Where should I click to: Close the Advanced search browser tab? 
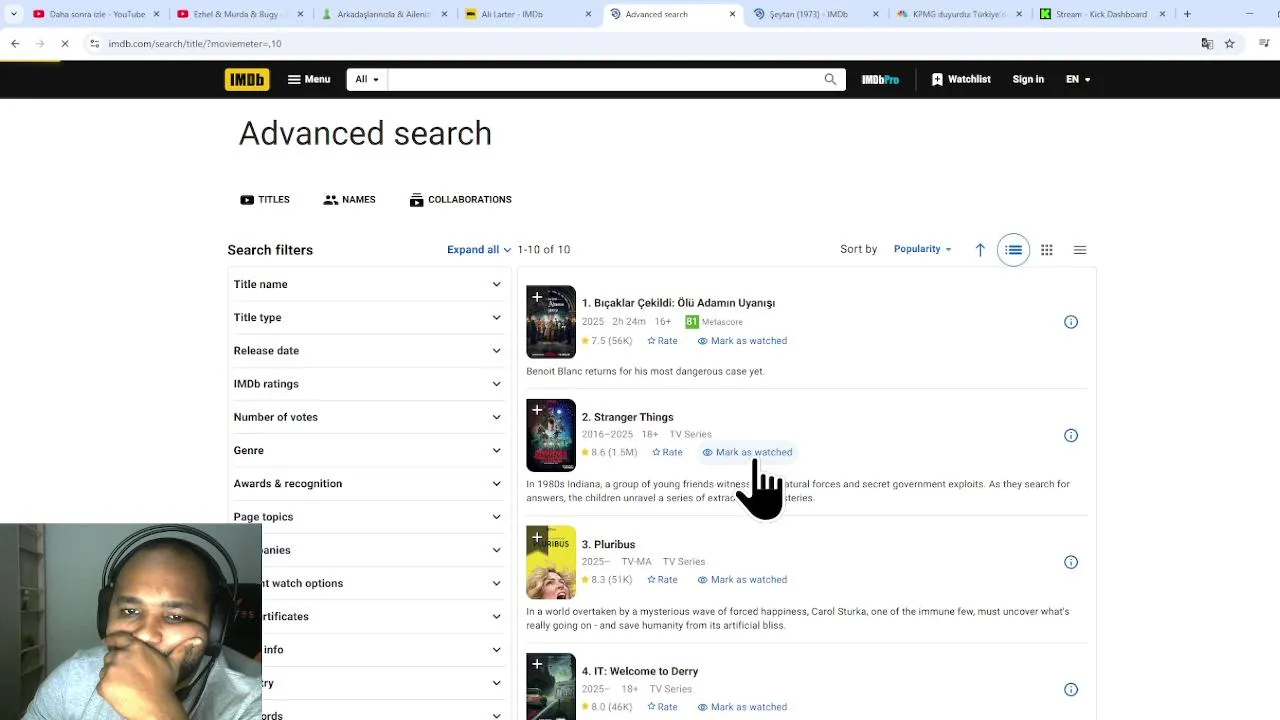pyautogui.click(x=732, y=14)
